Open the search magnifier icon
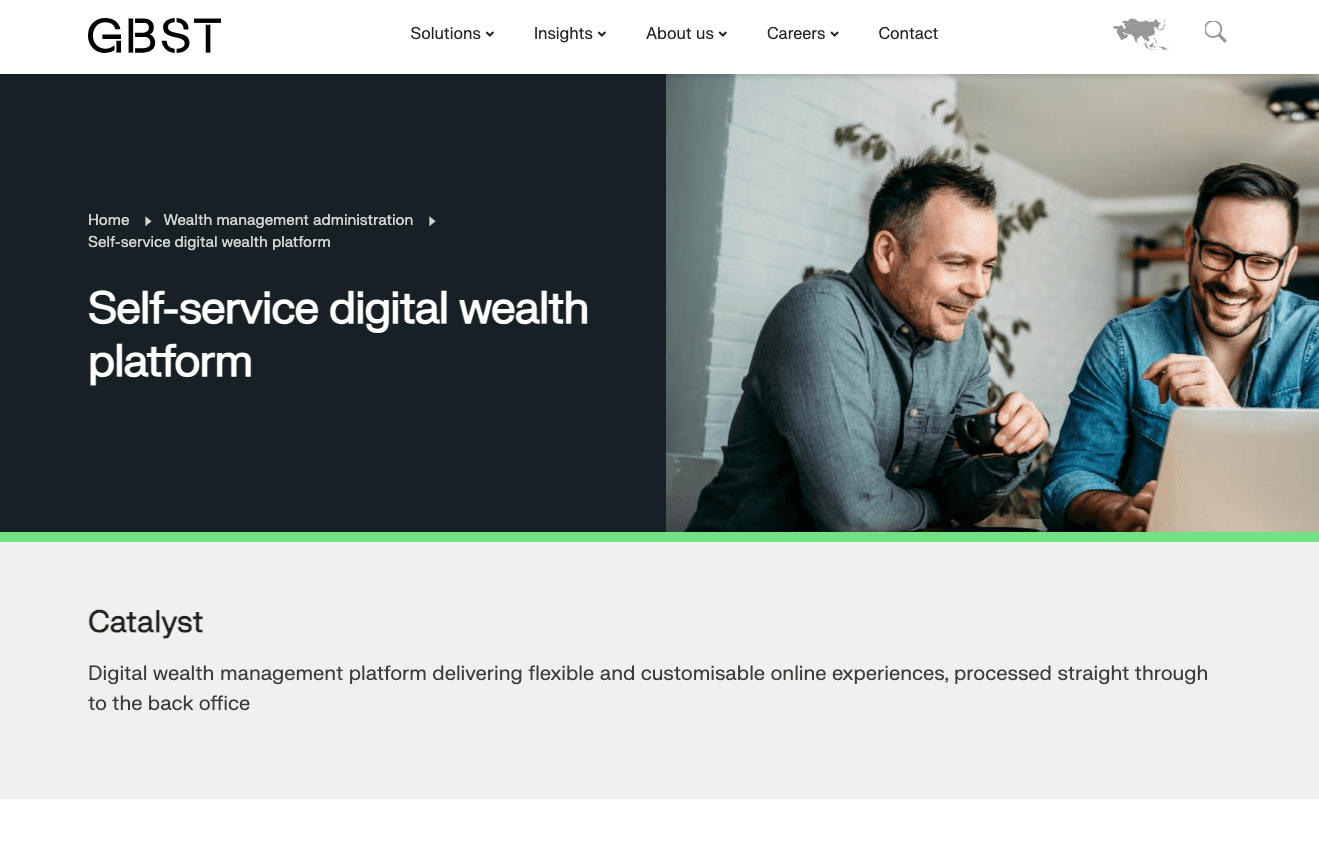 (x=1215, y=32)
